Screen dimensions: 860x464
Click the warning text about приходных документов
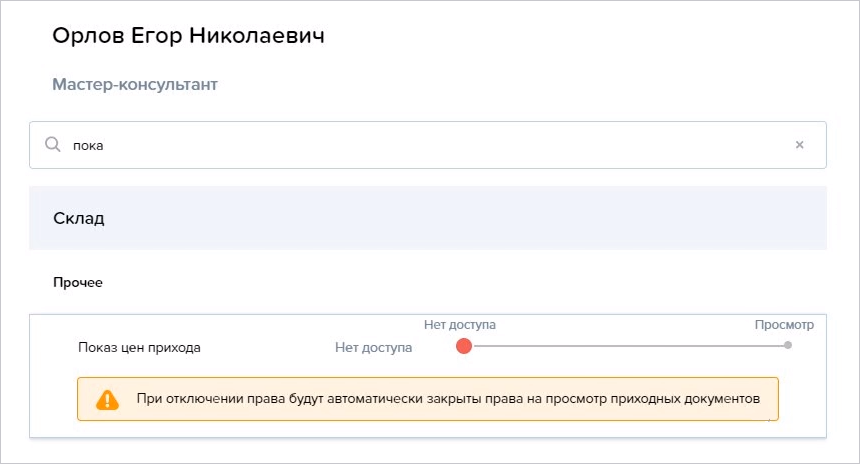tap(448, 399)
